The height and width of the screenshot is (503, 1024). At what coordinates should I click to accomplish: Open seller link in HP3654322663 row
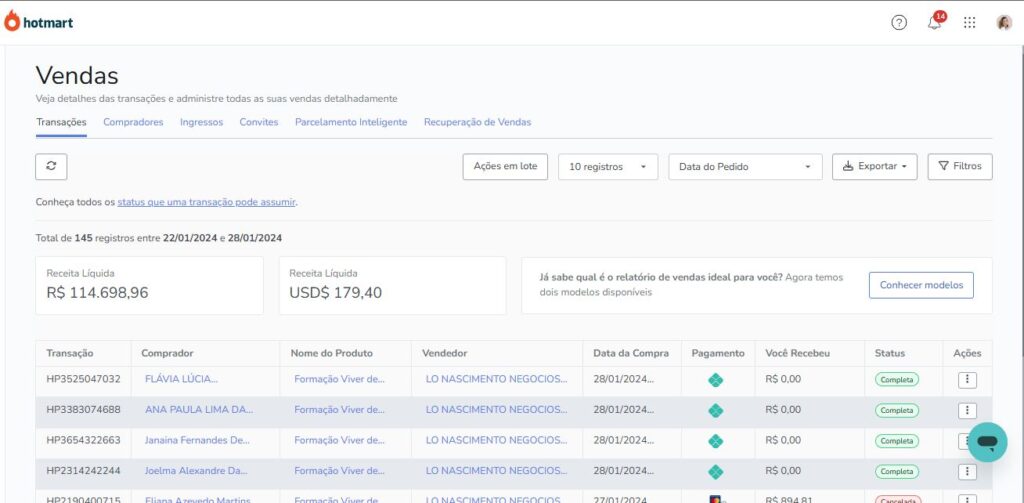pyautogui.click(x=496, y=440)
